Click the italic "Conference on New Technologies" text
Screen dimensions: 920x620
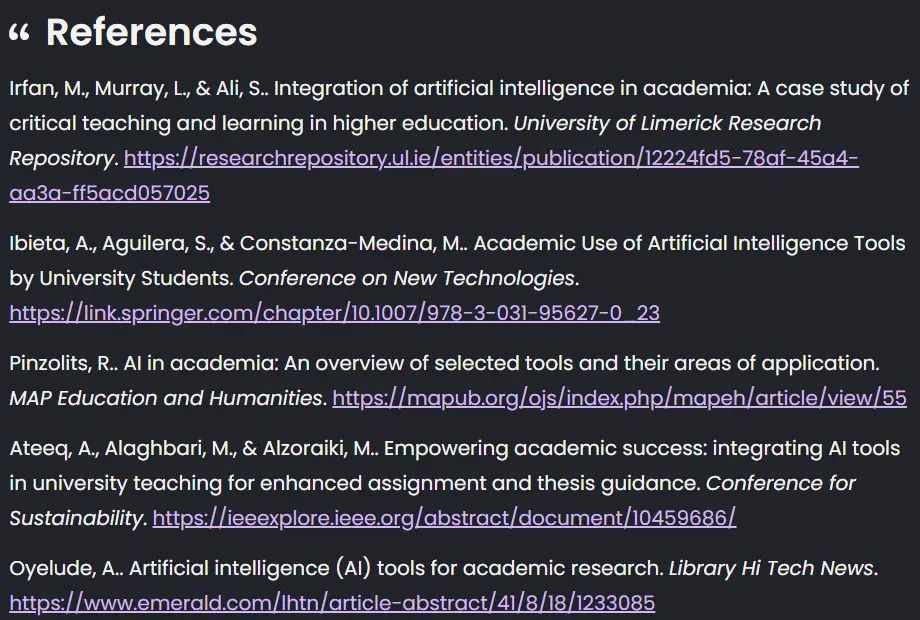coord(407,278)
